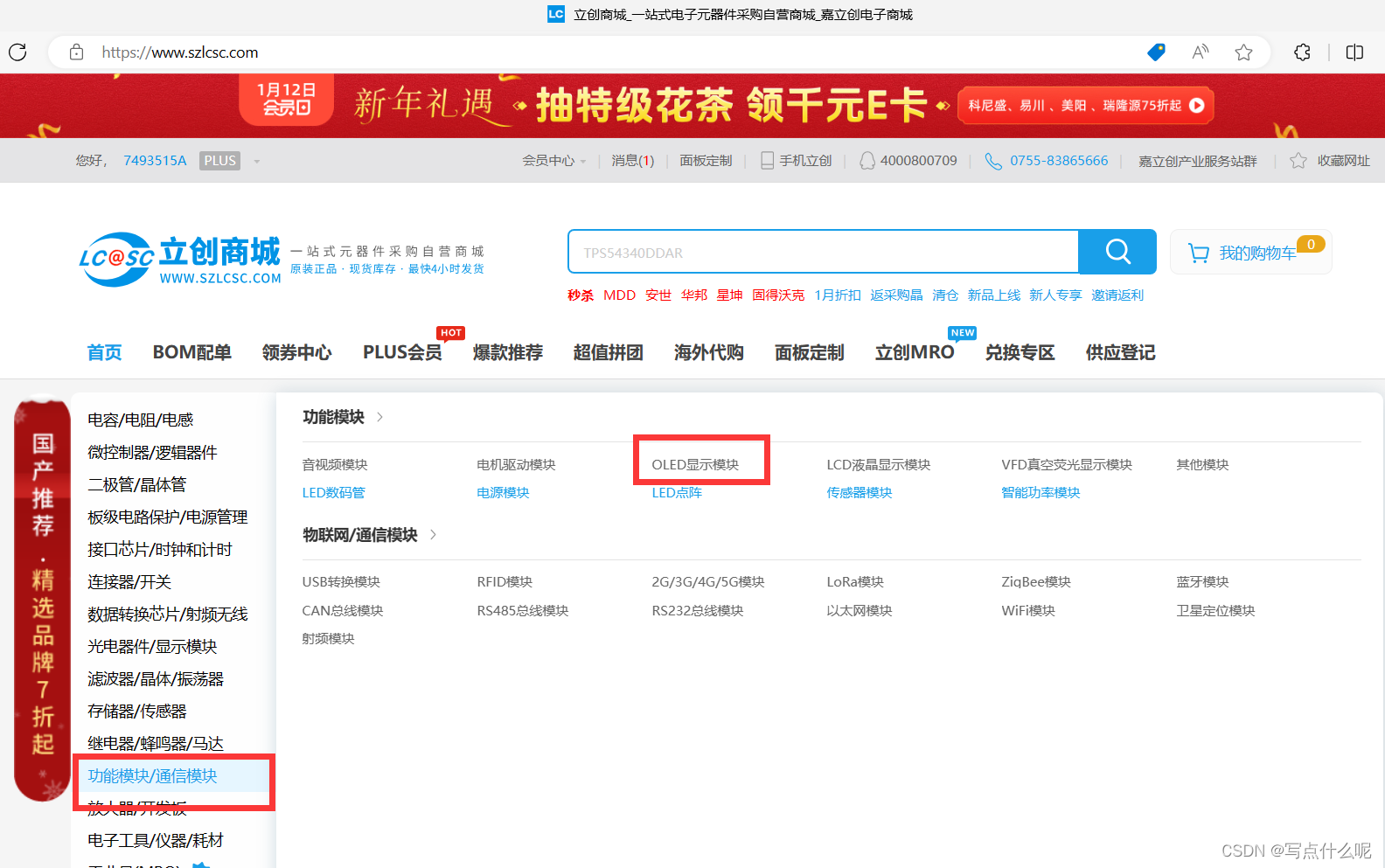Click the product search input field

tap(823, 253)
